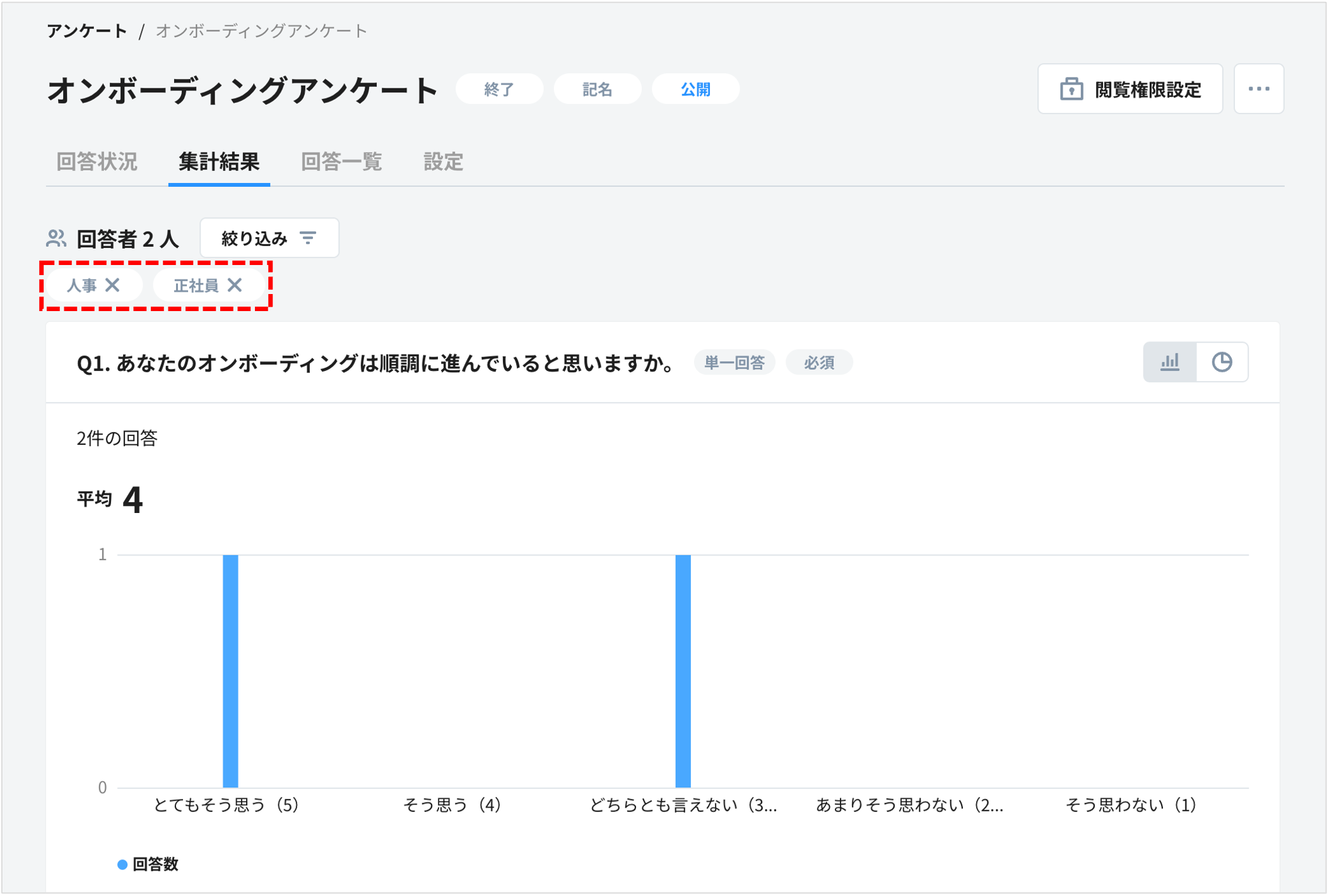Select the 集計結果 tab
The image size is (1327, 896).
point(219,162)
